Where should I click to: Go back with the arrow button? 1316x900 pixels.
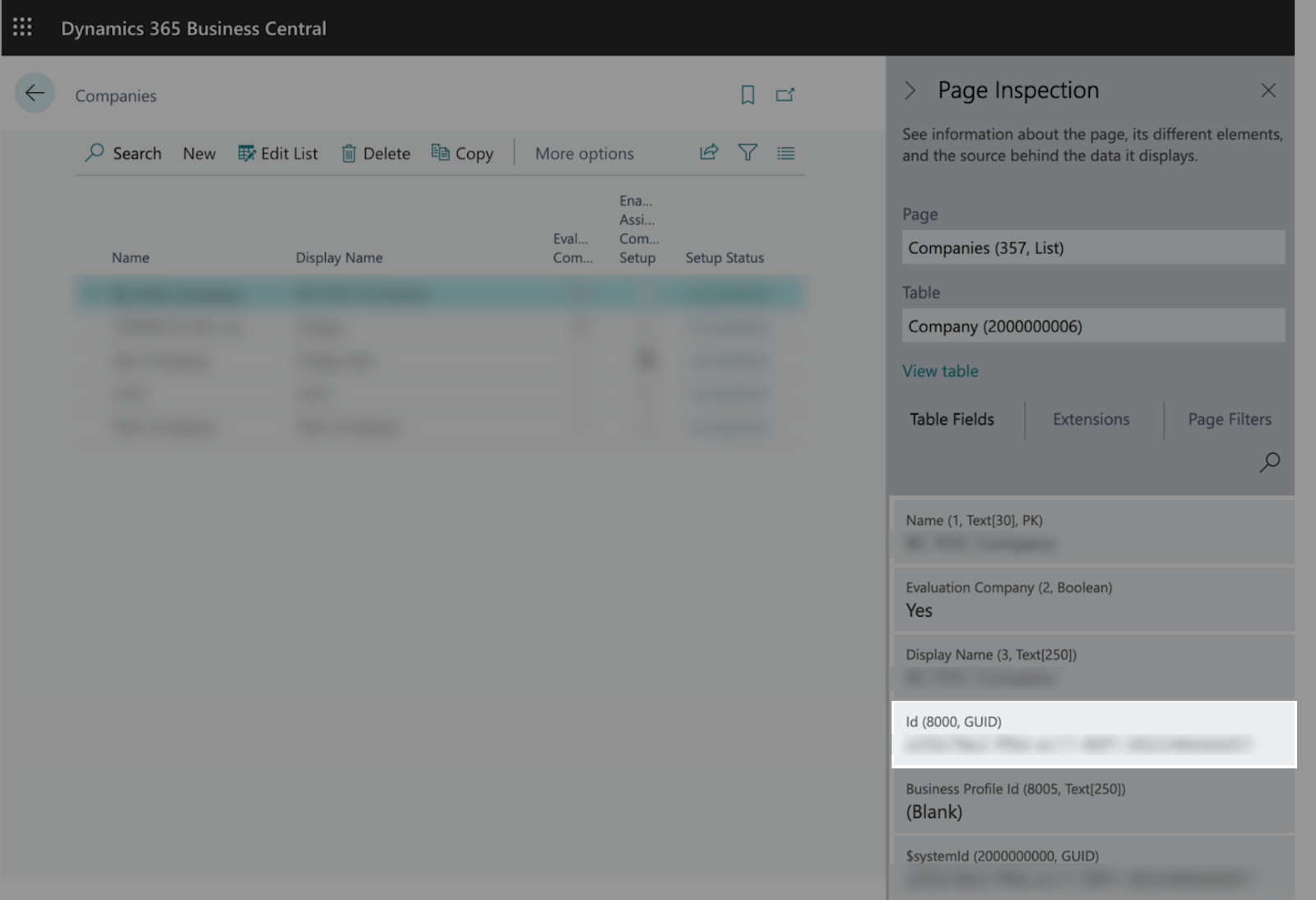pos(35,93)
